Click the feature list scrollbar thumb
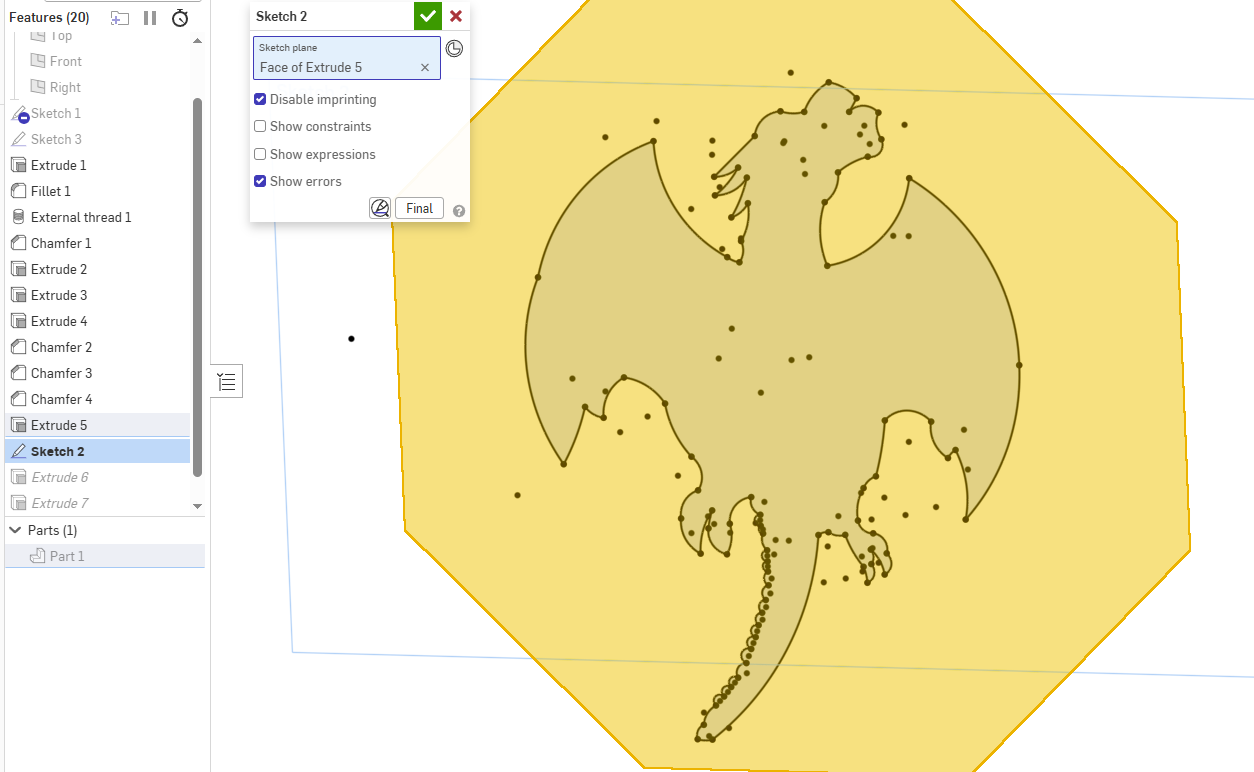 pyautogui.click(x=197, y=286)
